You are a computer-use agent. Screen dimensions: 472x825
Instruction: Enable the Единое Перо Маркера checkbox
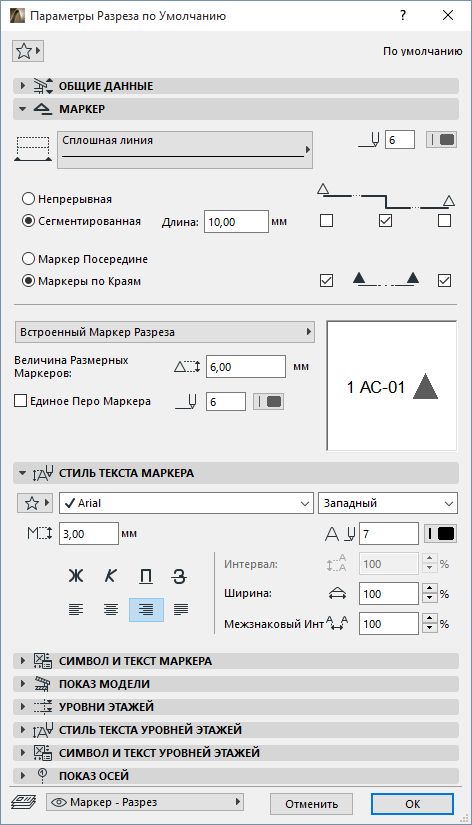(x=21, y=401)
